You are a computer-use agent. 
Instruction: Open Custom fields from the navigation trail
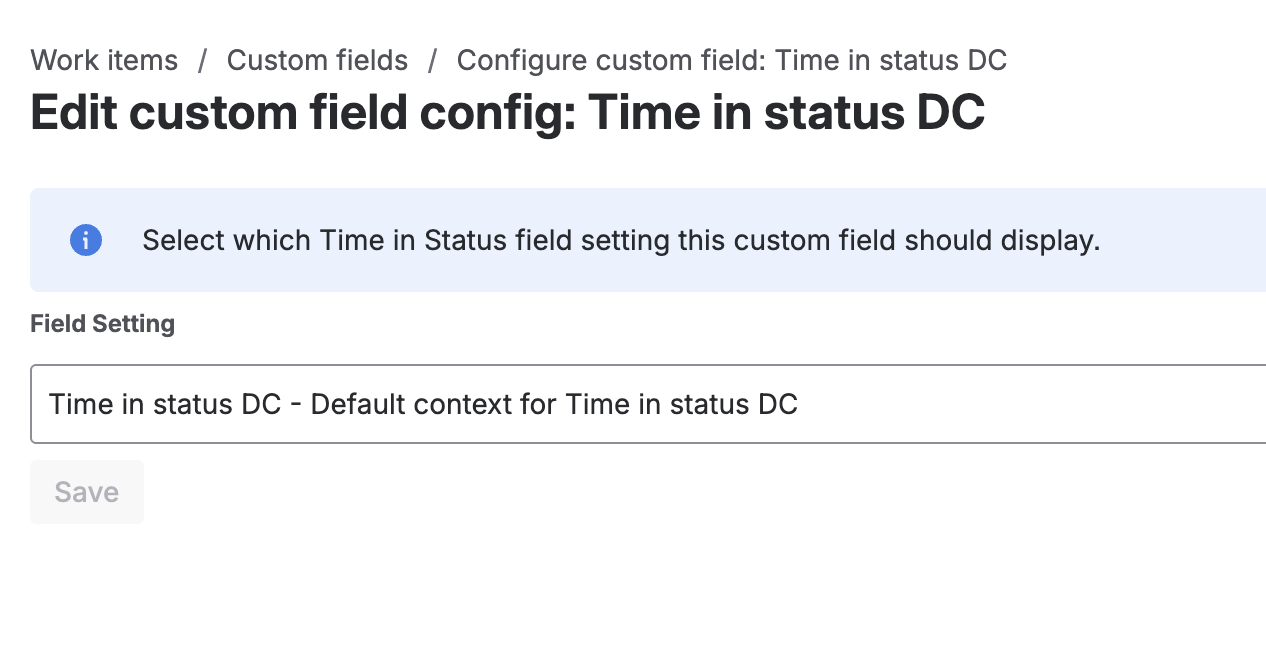317,61
